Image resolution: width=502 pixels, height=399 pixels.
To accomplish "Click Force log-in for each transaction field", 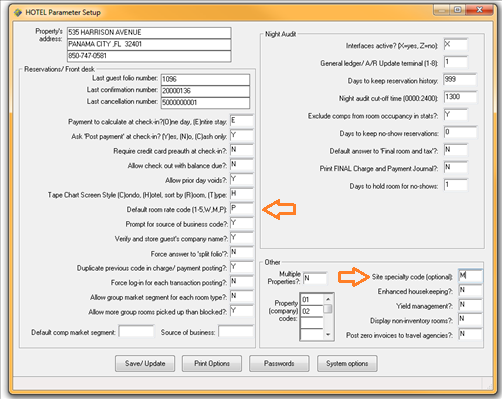I will tap(242, 282).
